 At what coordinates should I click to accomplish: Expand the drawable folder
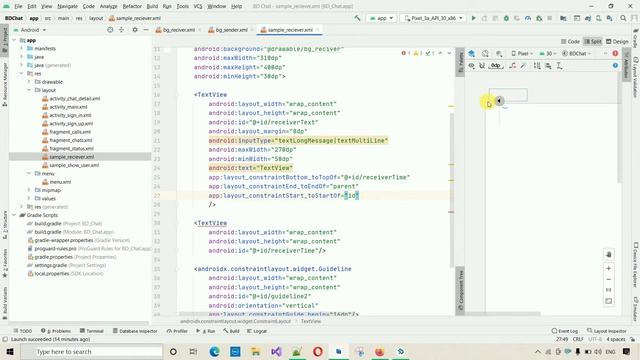[29, 82]
